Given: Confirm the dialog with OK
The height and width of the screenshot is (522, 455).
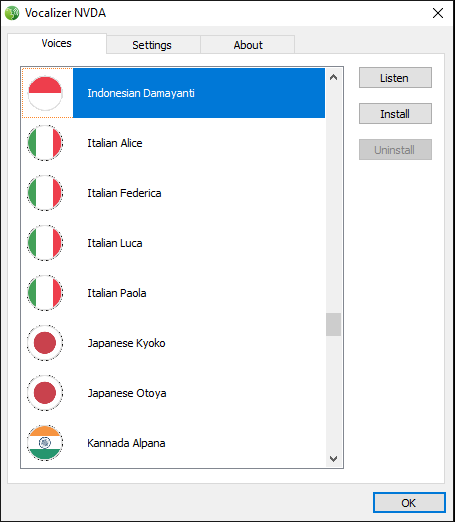Looking at the screenshot, I should (409, 503).
